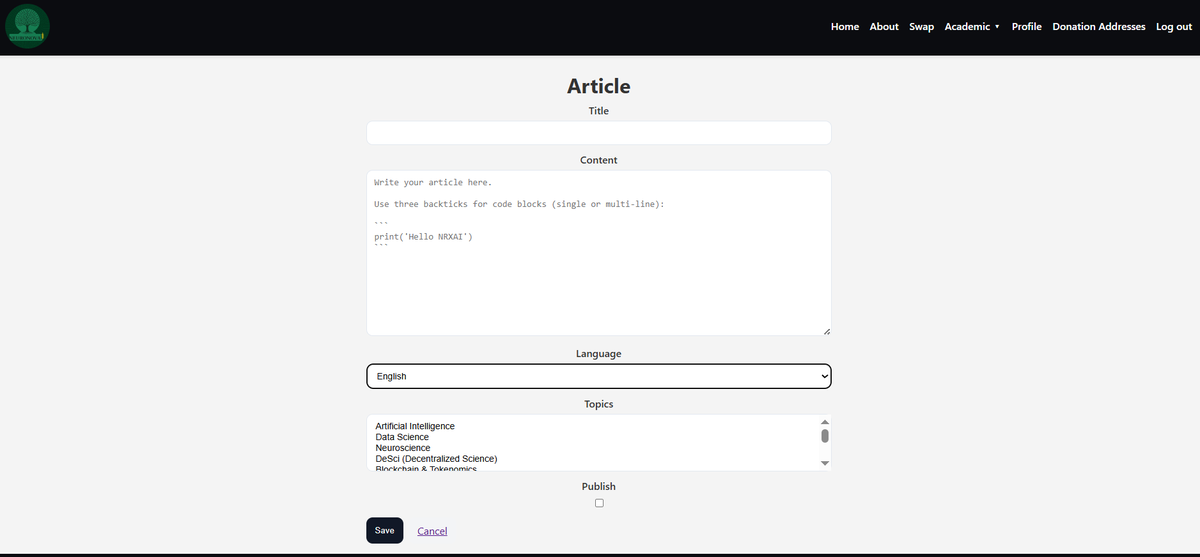1200x557 pixels.
Task: Select Artificial Intelligence in Topics list
Action: coord(415,426)
